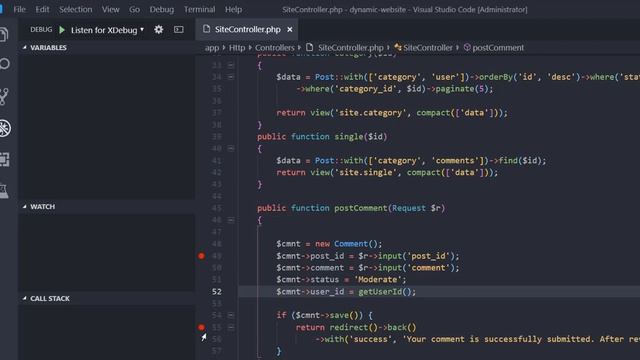This screenshot has width=640, height=360.
Task: Click the single function name
Action: [349, 137]
